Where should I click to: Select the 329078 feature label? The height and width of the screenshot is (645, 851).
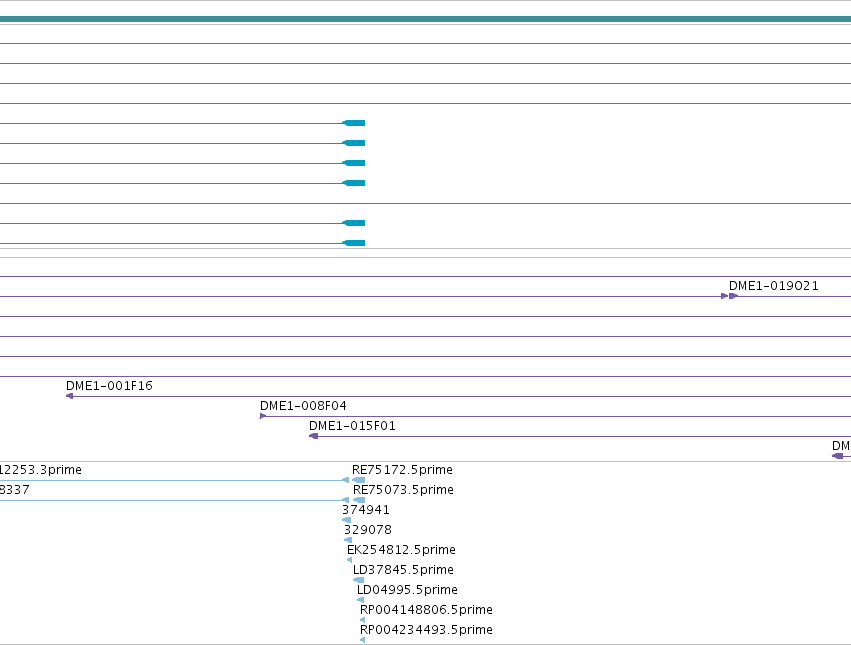click(367, 529)
